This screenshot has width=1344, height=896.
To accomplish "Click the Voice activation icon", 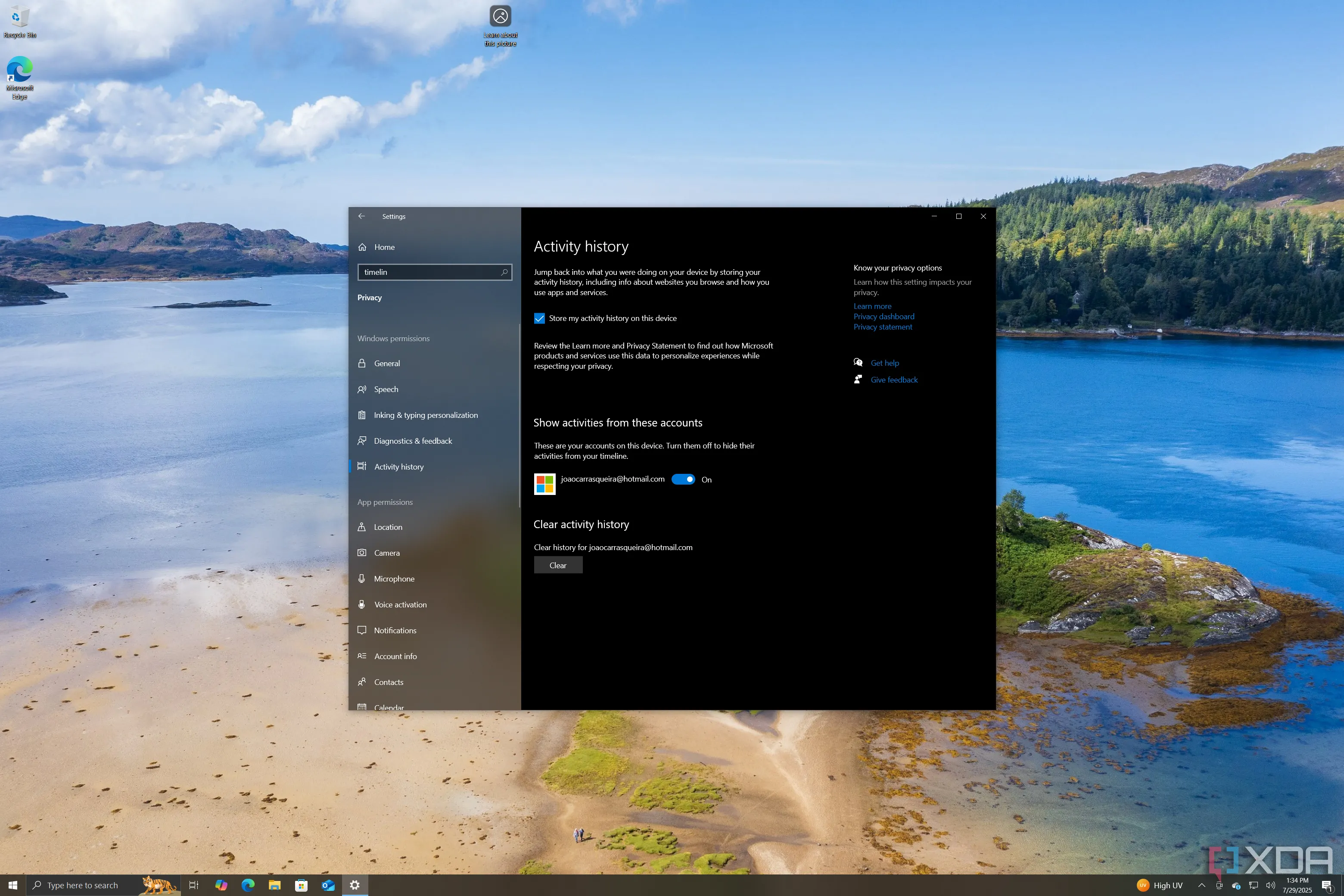I will (x=362, y=604).
